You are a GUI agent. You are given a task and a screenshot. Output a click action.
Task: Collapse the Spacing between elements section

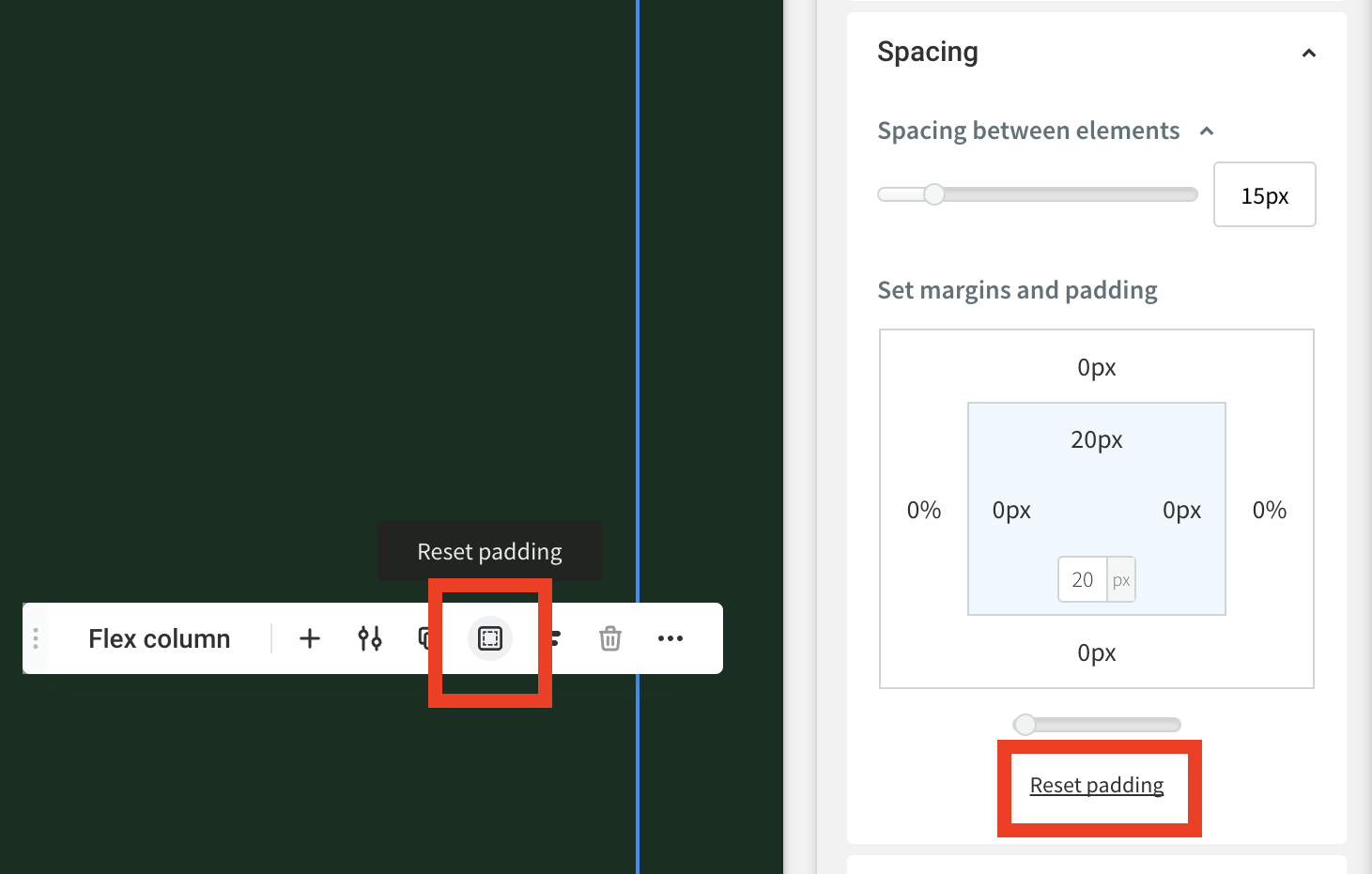click(1207, 130)
